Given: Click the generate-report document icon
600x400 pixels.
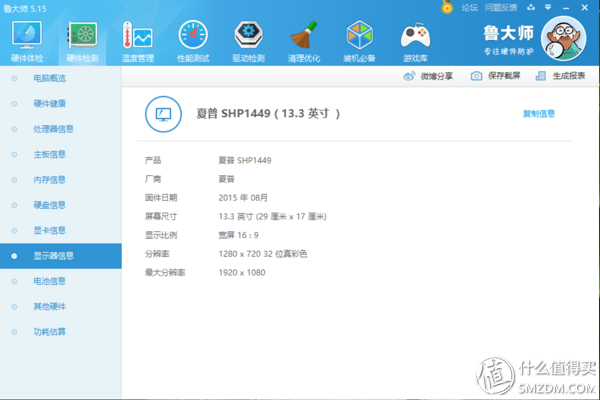Looking at the screenshot, I should tap(541, 76).
